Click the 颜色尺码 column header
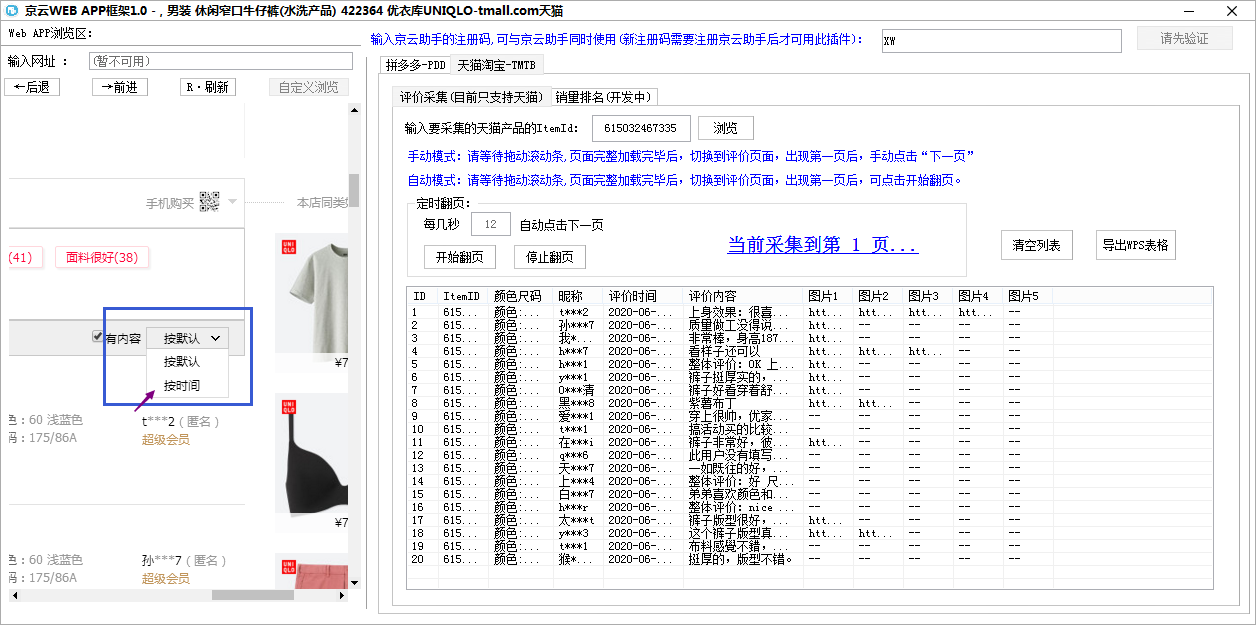 pos(522,297)
